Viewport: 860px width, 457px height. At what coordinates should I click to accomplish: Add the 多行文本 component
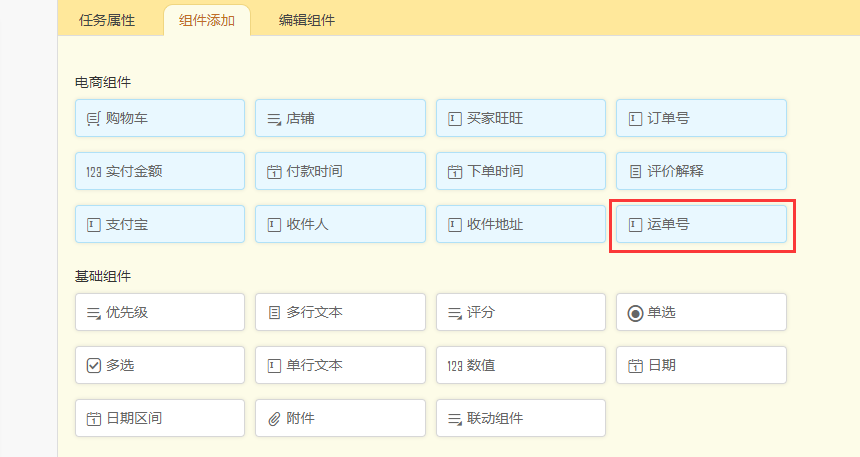click(x=340, y=312)
